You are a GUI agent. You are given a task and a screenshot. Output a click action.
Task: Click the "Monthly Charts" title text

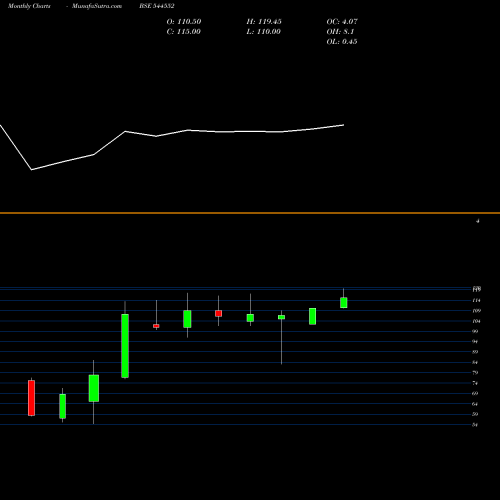coord(29,6)
